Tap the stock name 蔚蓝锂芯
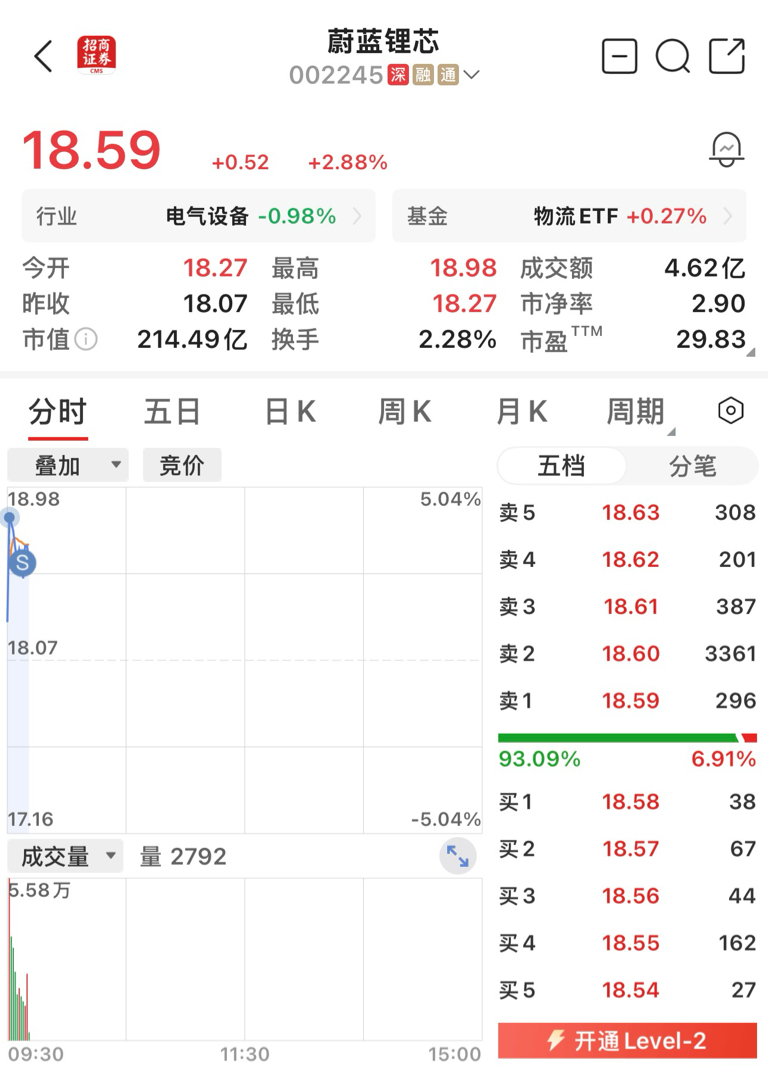The height and width of the screenshot is (1066, 768). (x=383, y=41)
